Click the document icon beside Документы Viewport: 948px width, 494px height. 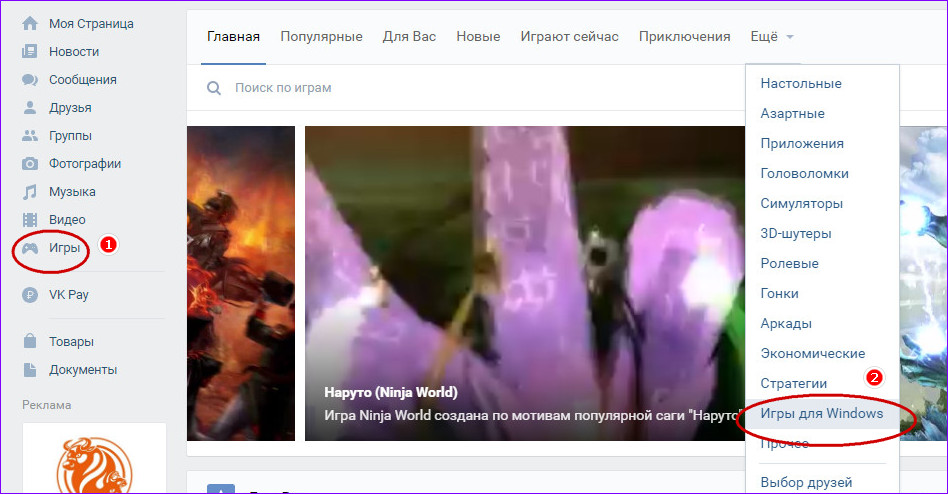pyautogui.click(x=30, y=369)
